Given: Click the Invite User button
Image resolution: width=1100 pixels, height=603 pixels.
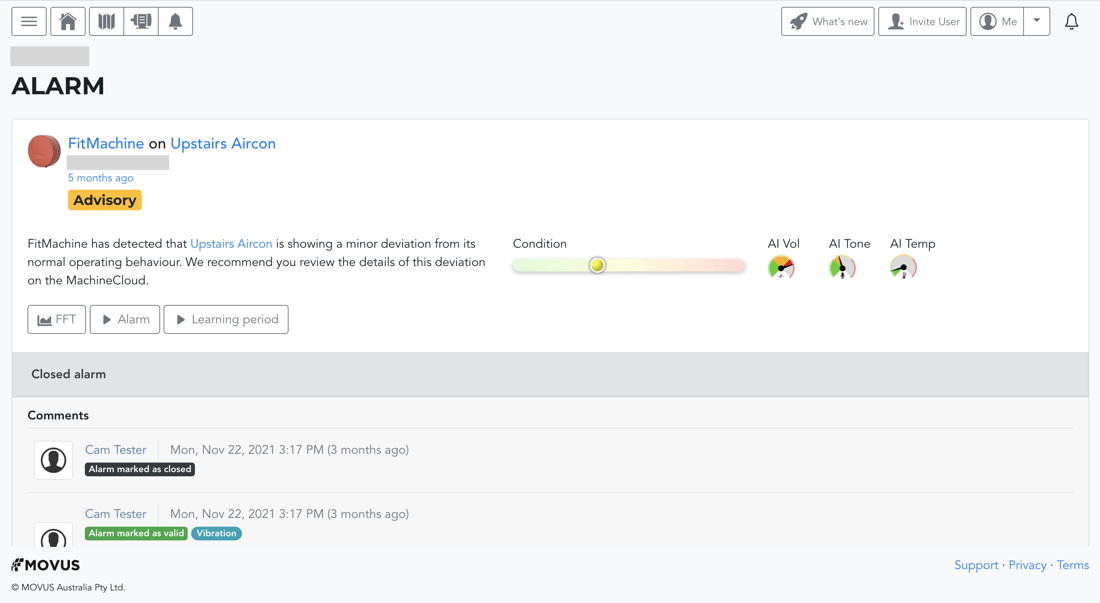Looking at the screenshot, I should [x=922, y=21].
